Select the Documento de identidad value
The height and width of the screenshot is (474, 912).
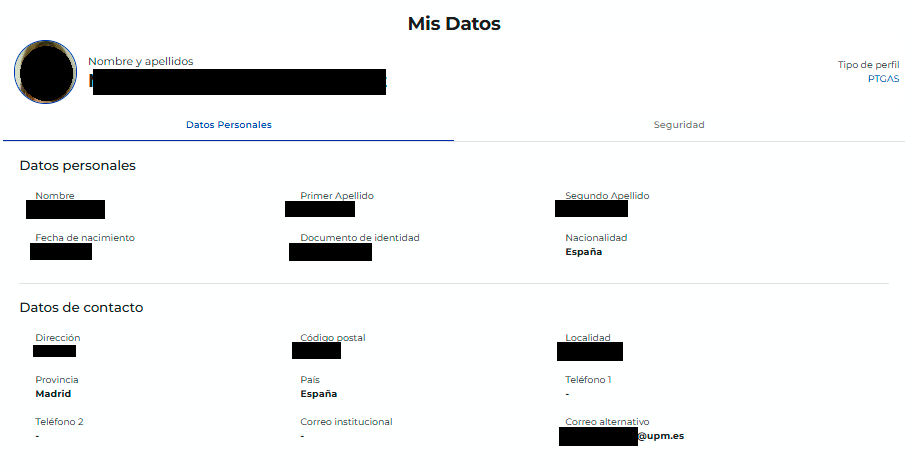[x=330, y=252]
